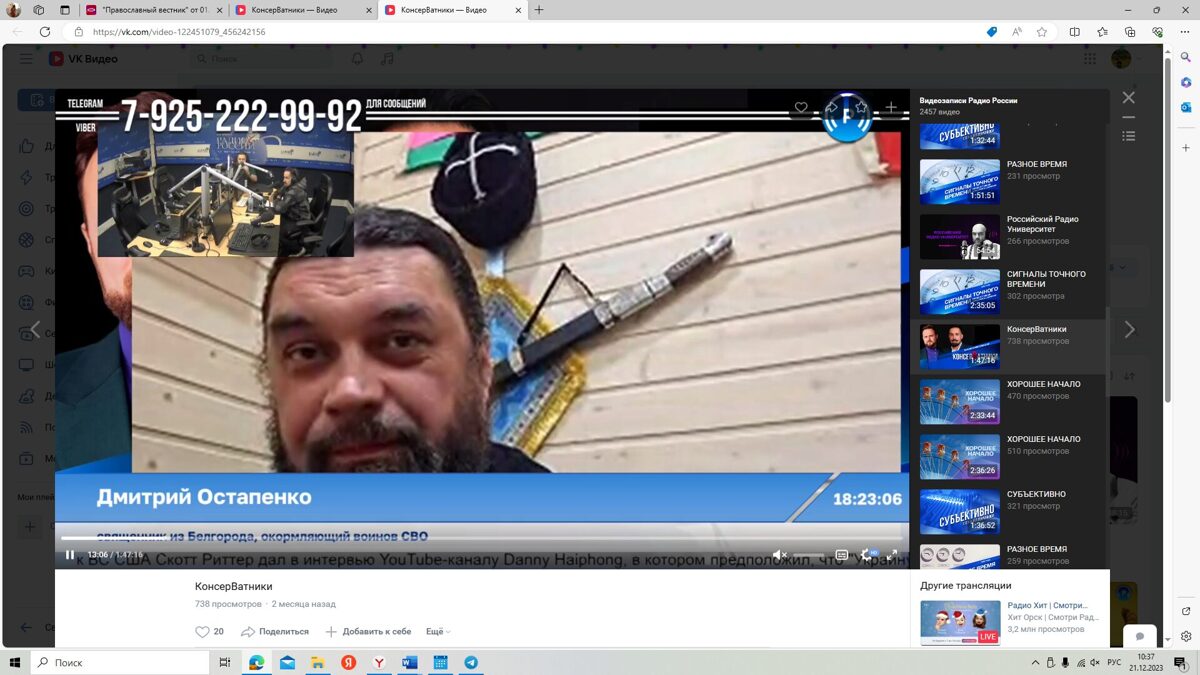Add video with overlay plus icon
This screenshot has height=675, width=1200.
(891, 107)
